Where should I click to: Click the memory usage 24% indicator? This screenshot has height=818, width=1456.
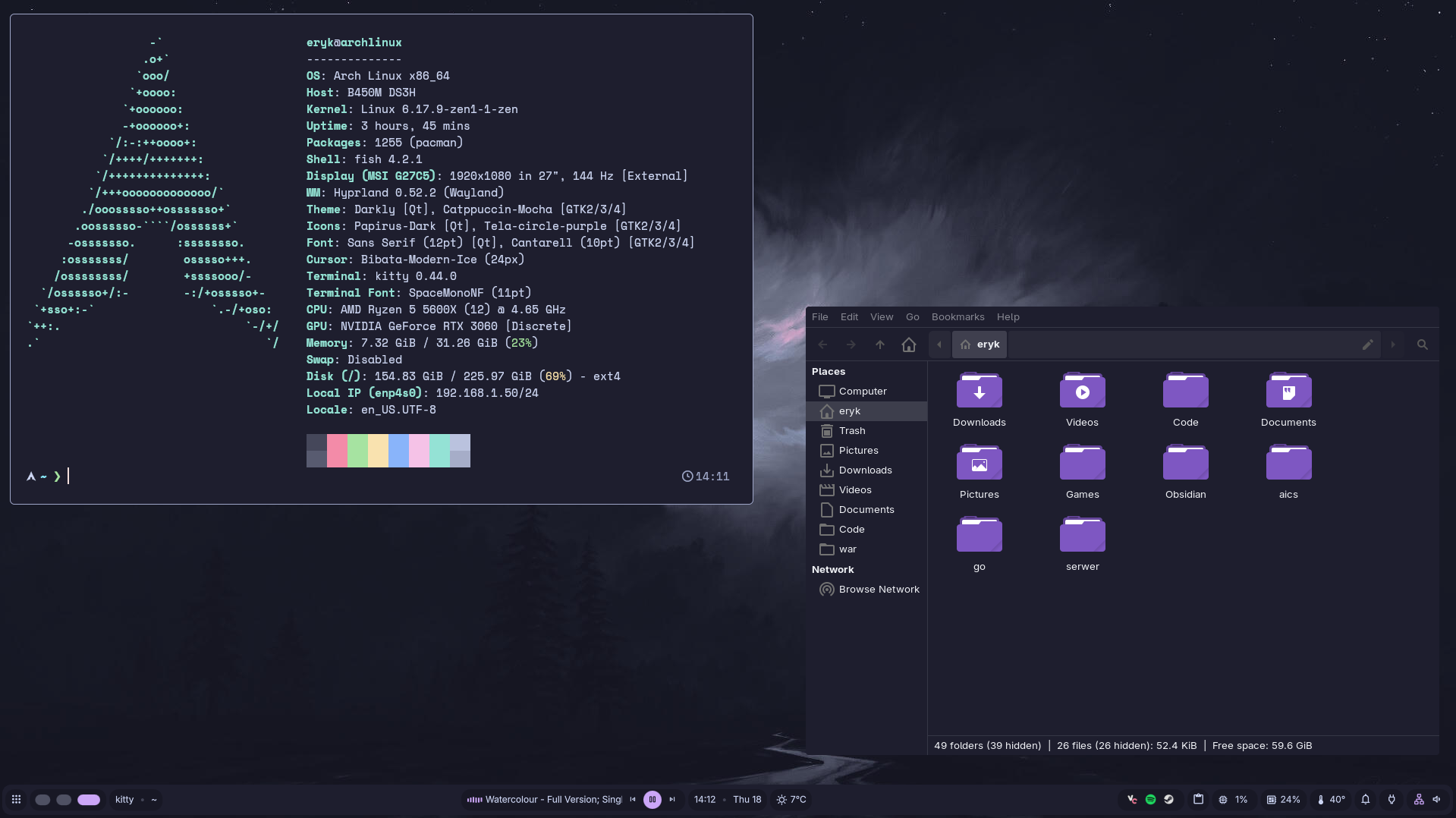1283,799
